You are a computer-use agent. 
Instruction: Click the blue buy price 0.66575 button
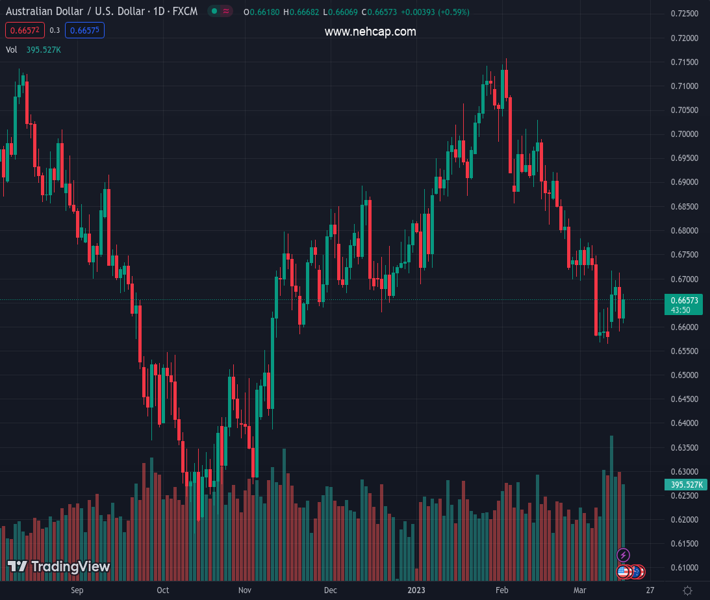[85, 31]
